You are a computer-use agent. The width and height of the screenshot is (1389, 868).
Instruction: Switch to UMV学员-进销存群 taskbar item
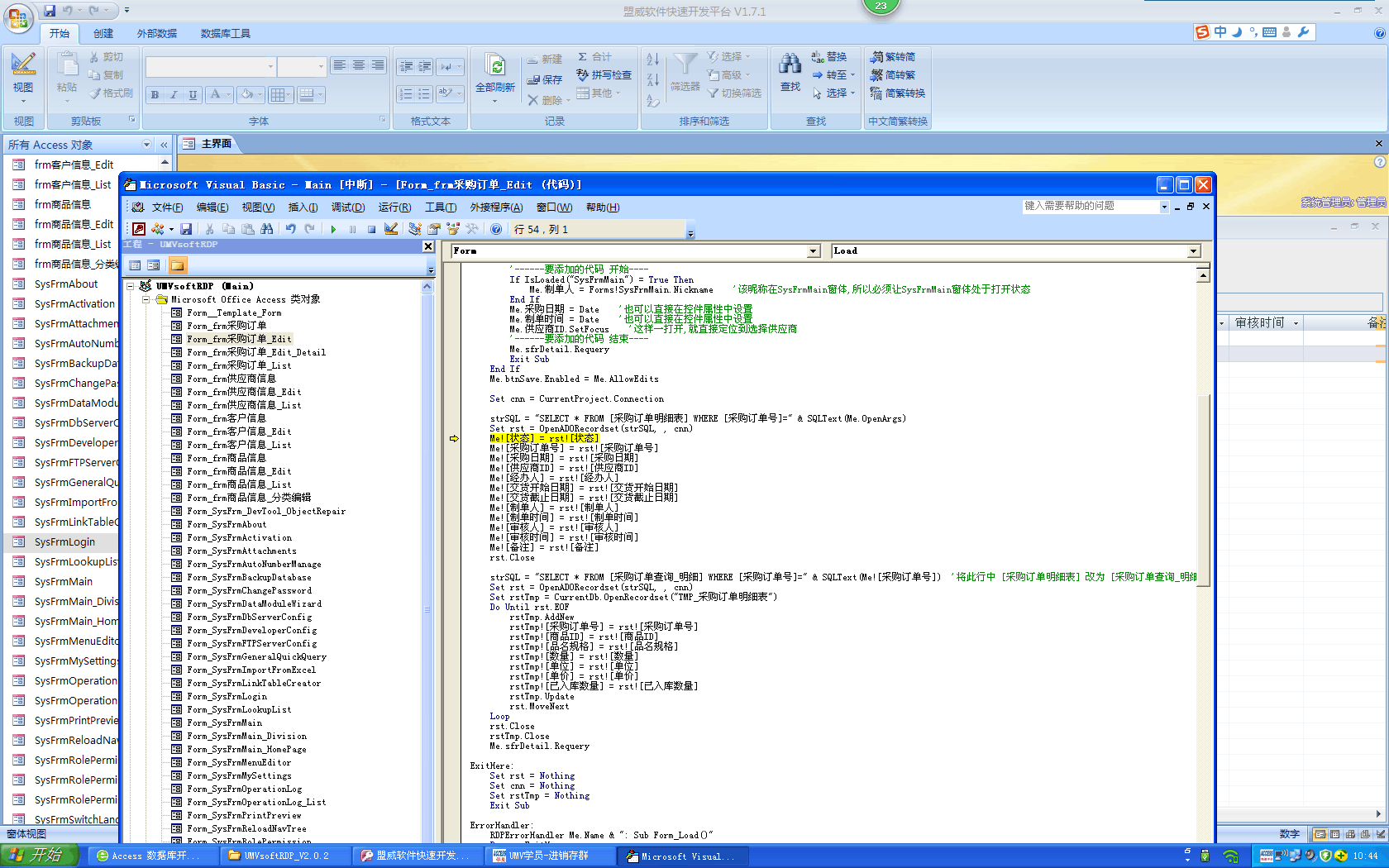[x=549, y=856]
